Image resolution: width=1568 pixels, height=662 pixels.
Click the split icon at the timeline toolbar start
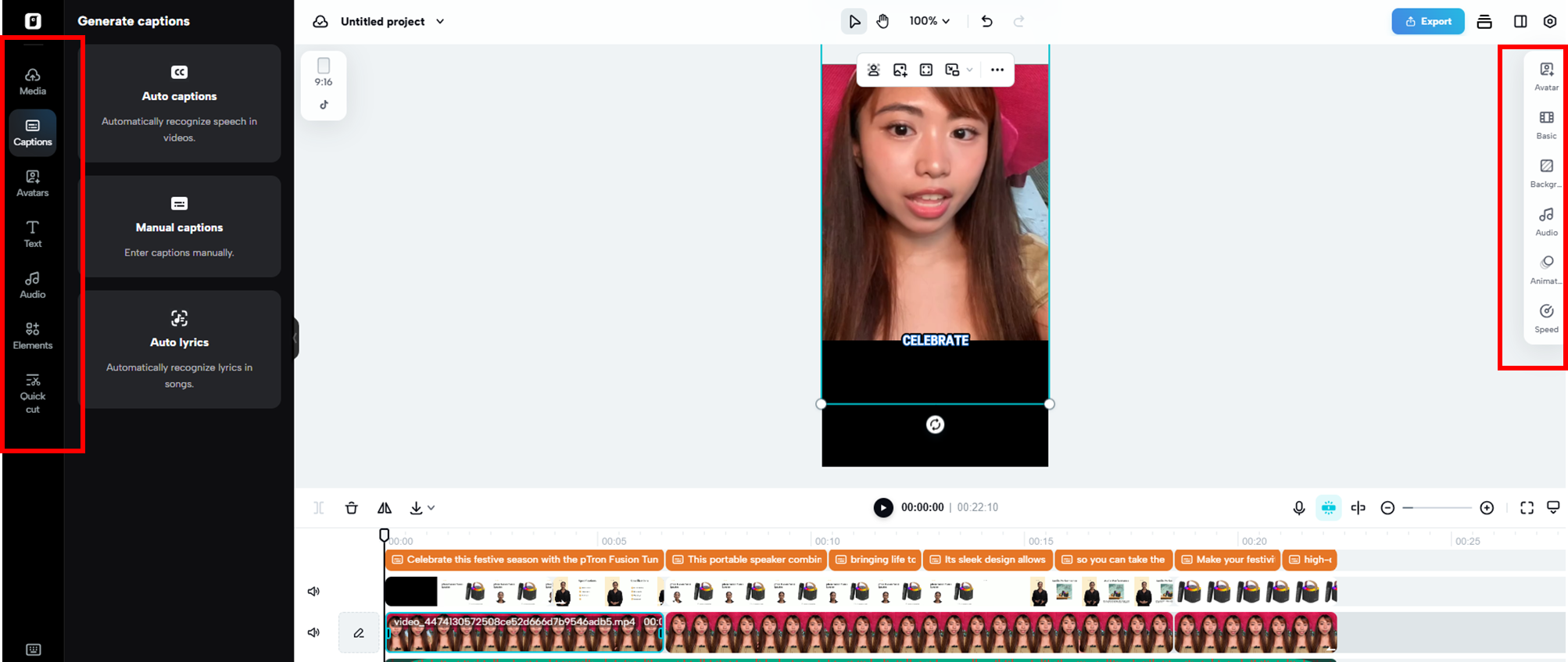[319, 508]
